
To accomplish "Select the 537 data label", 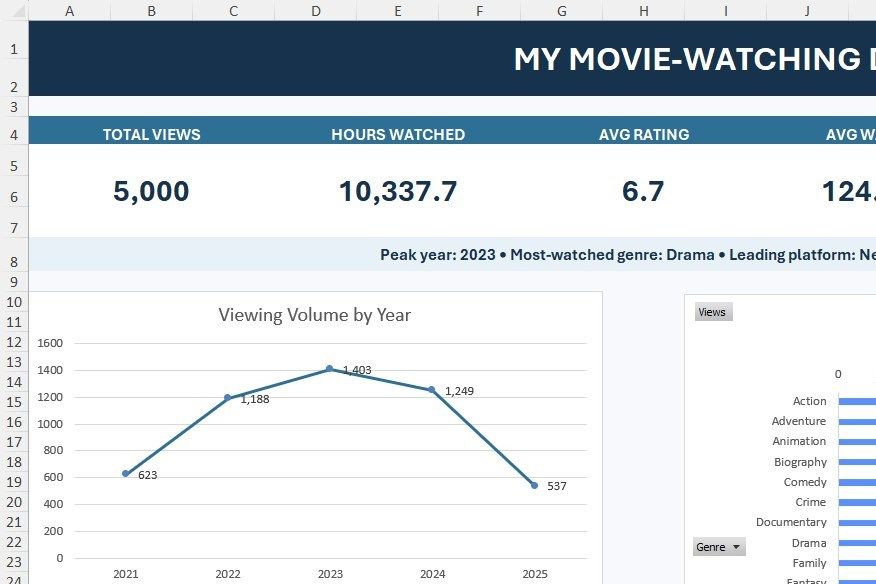I will tap(556, 486).
